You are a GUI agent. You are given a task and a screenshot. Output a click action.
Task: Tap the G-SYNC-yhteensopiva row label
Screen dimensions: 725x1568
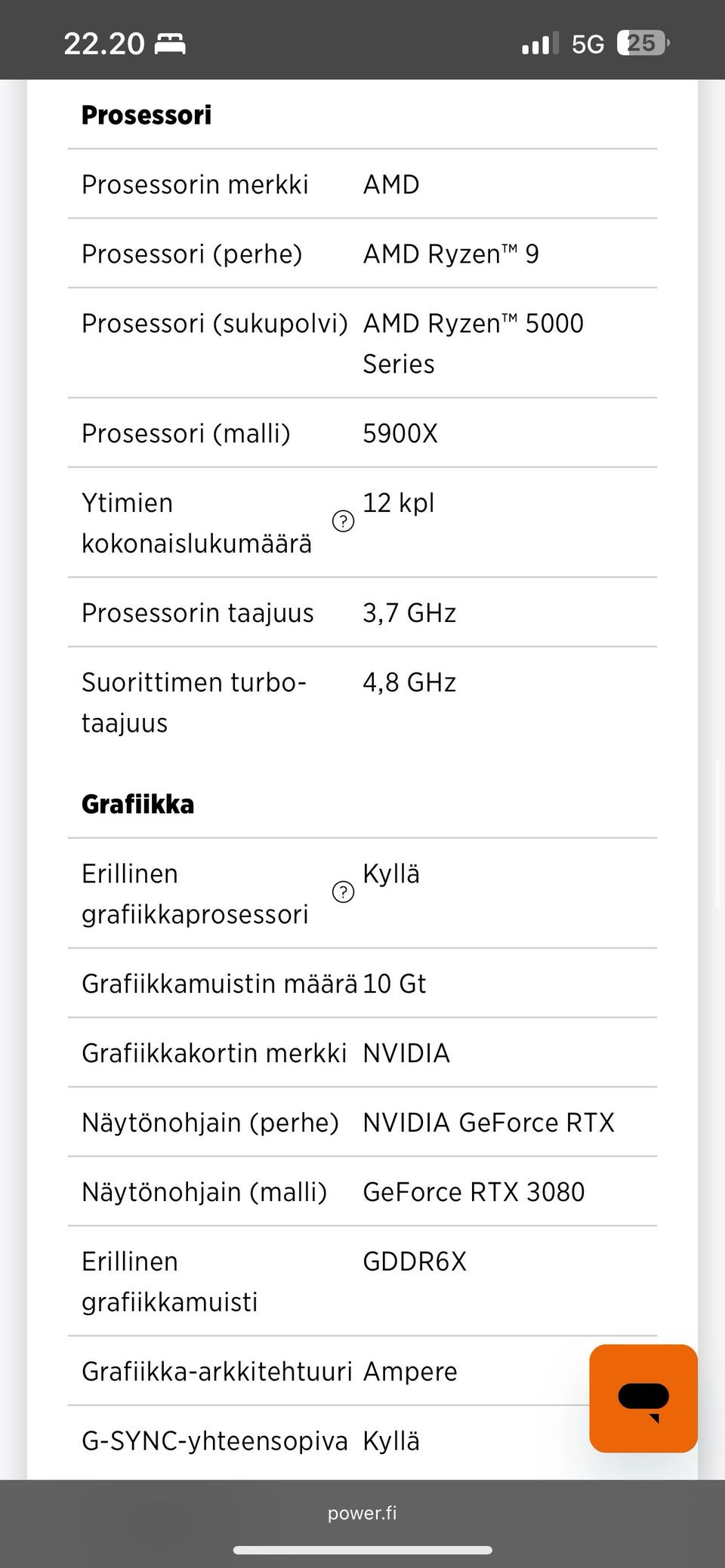pos(214,1441)
